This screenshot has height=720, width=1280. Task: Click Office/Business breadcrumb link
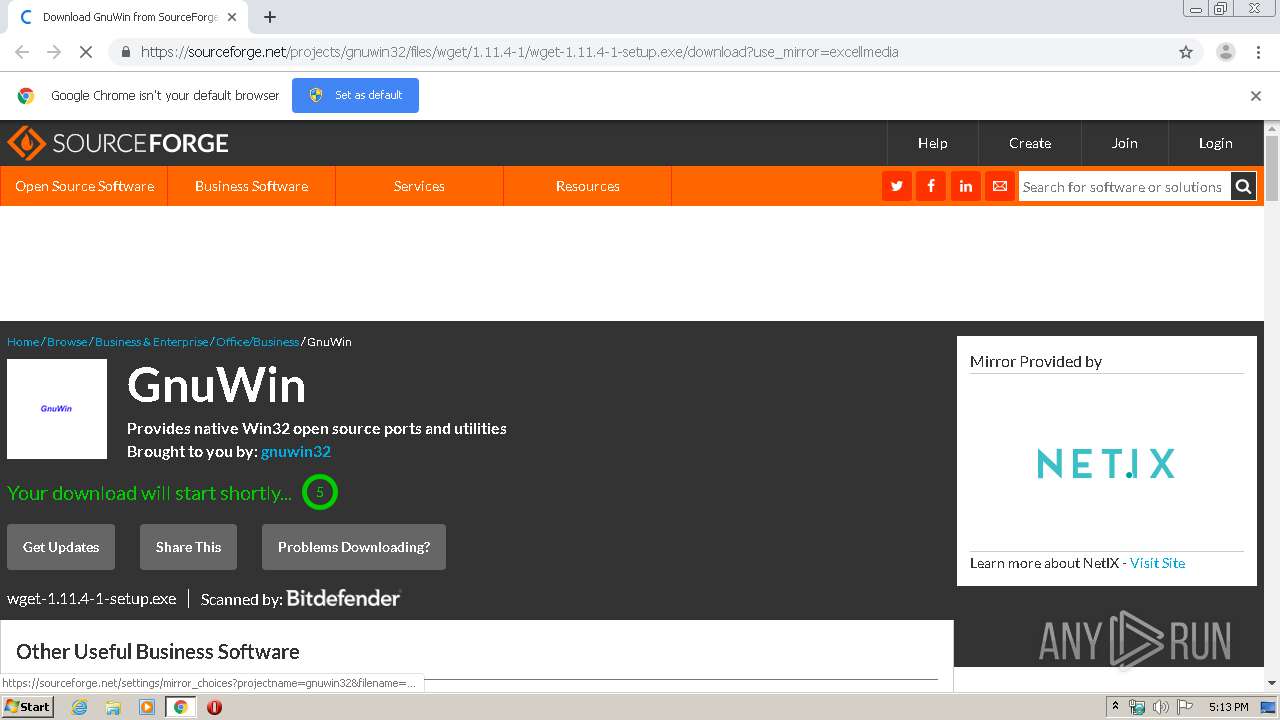pos(257,342)
